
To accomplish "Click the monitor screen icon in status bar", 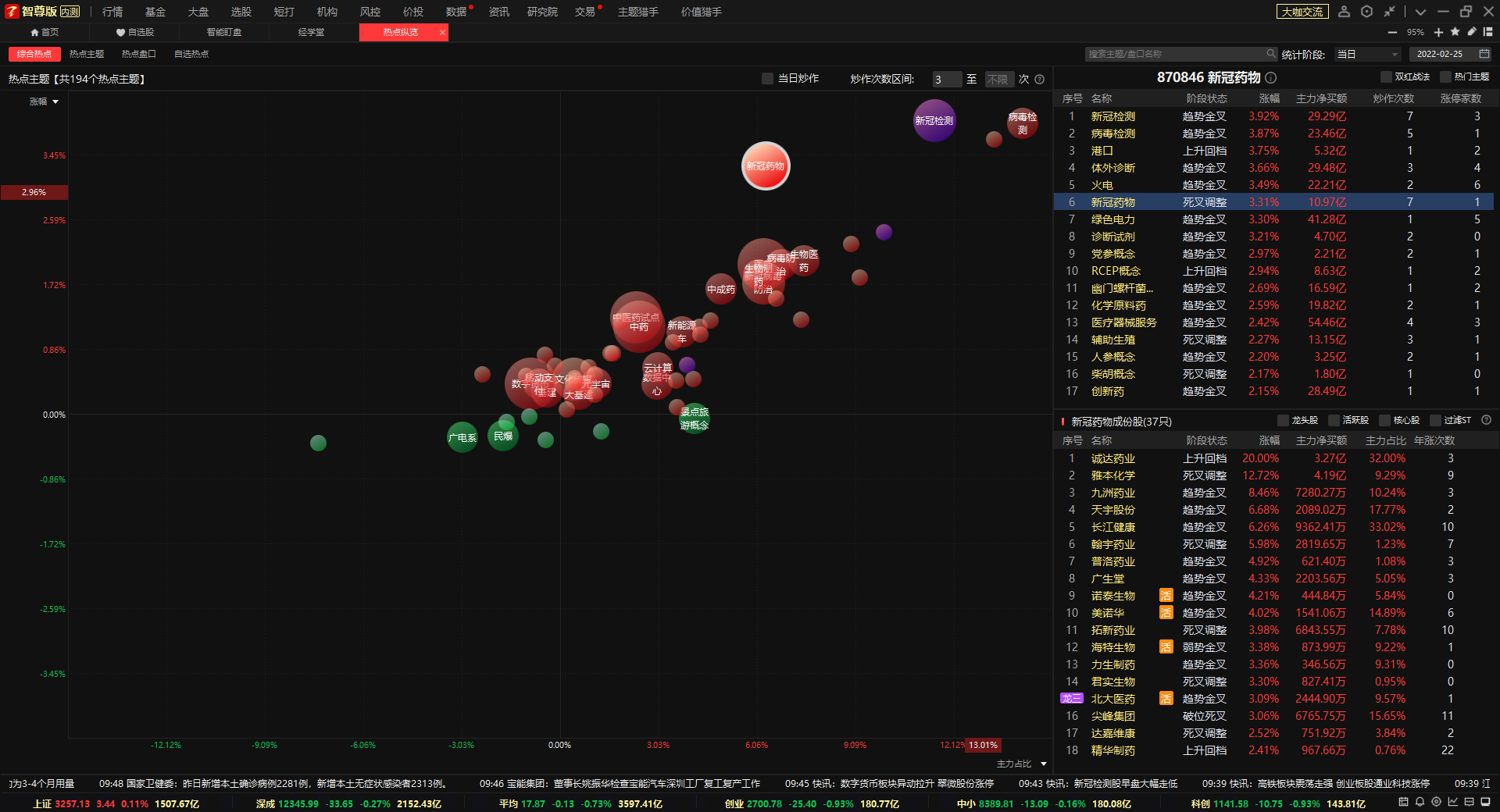I will (x=1486, y=802).
